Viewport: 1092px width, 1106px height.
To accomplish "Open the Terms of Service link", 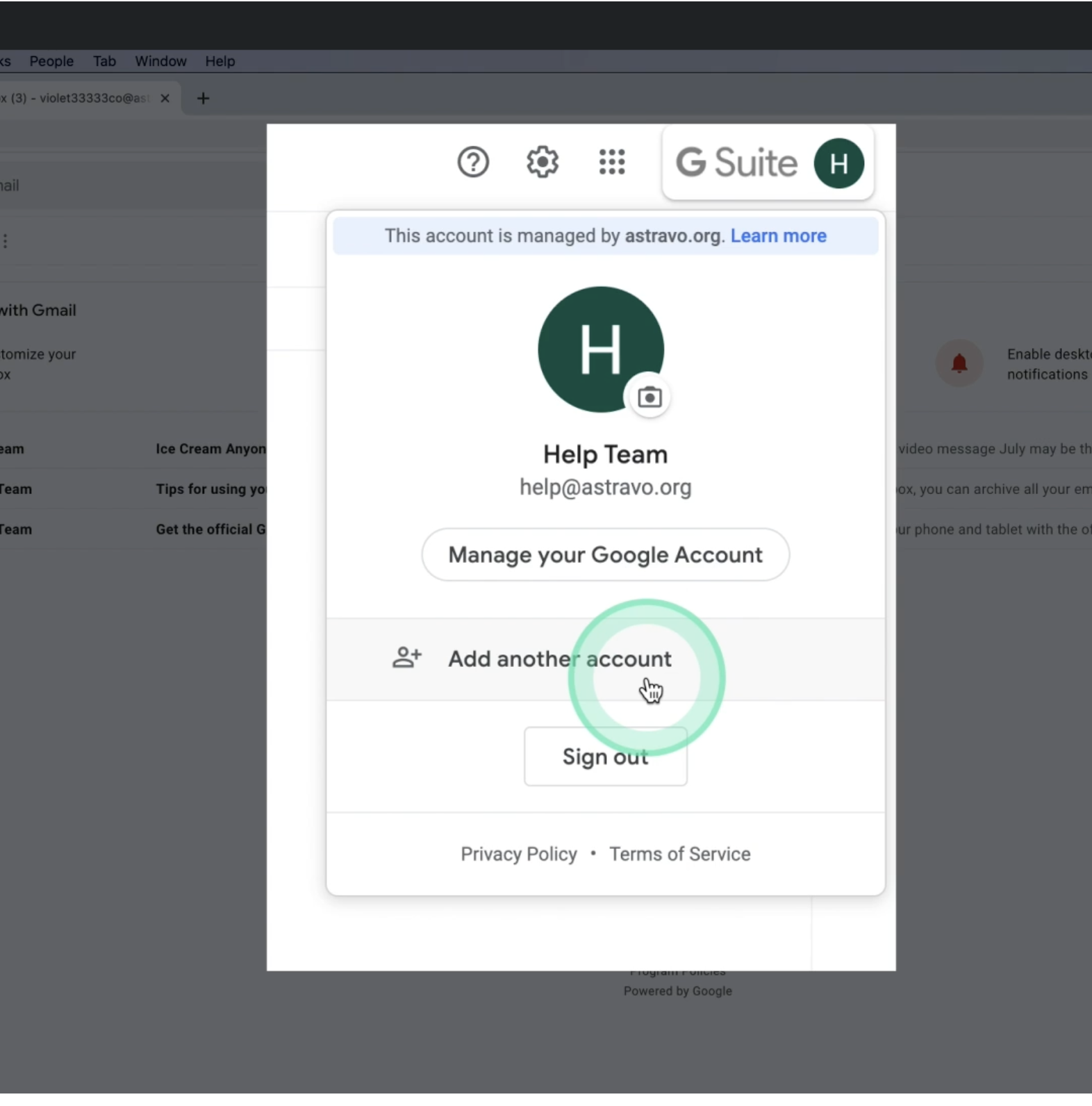I will (x=680, y=854).
